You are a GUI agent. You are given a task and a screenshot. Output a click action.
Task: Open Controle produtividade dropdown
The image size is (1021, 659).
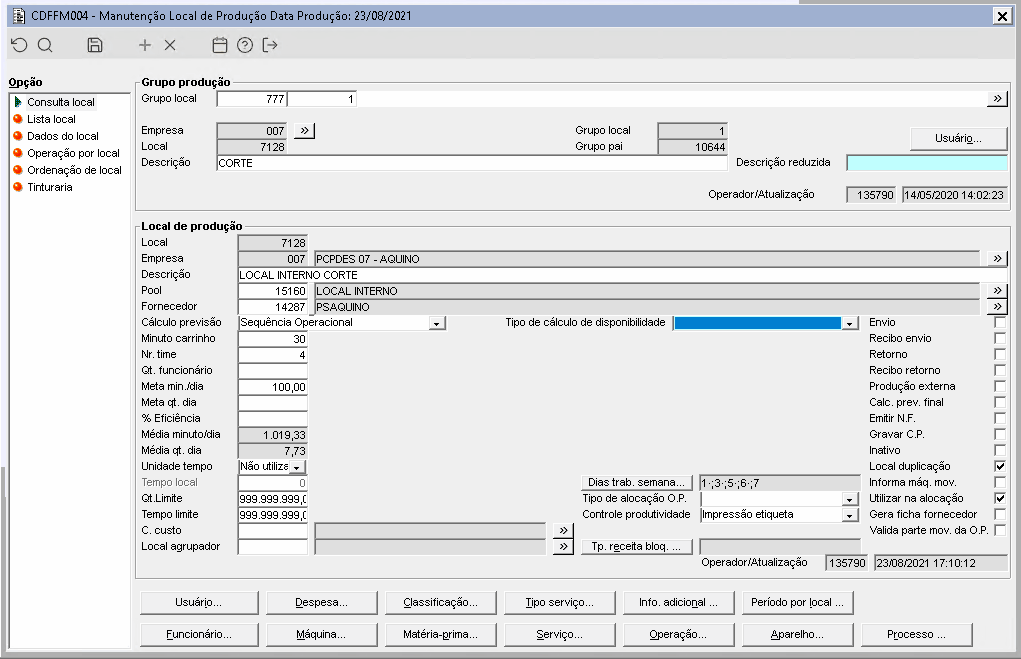click(x=849, y=515)
